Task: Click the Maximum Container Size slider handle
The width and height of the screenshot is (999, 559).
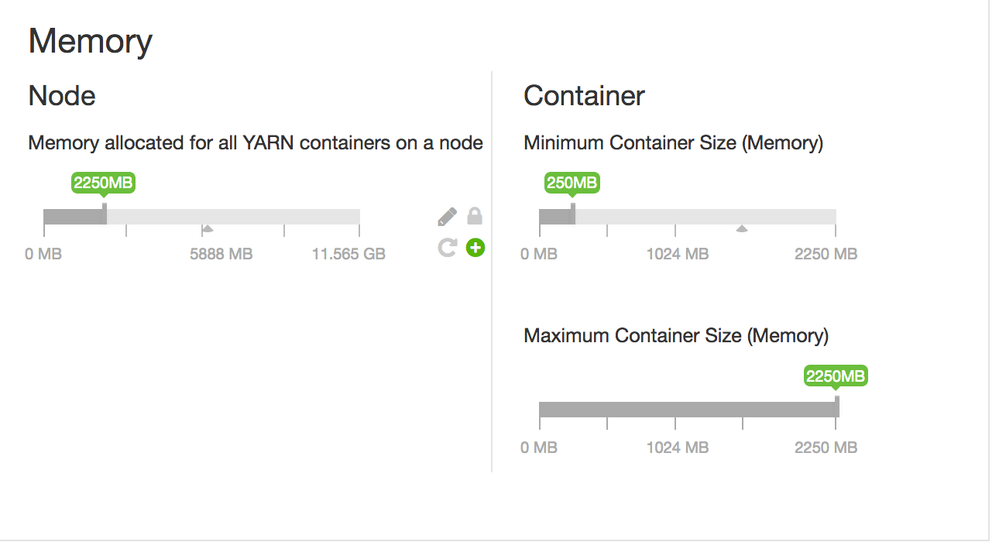Action: click(837, 408)
